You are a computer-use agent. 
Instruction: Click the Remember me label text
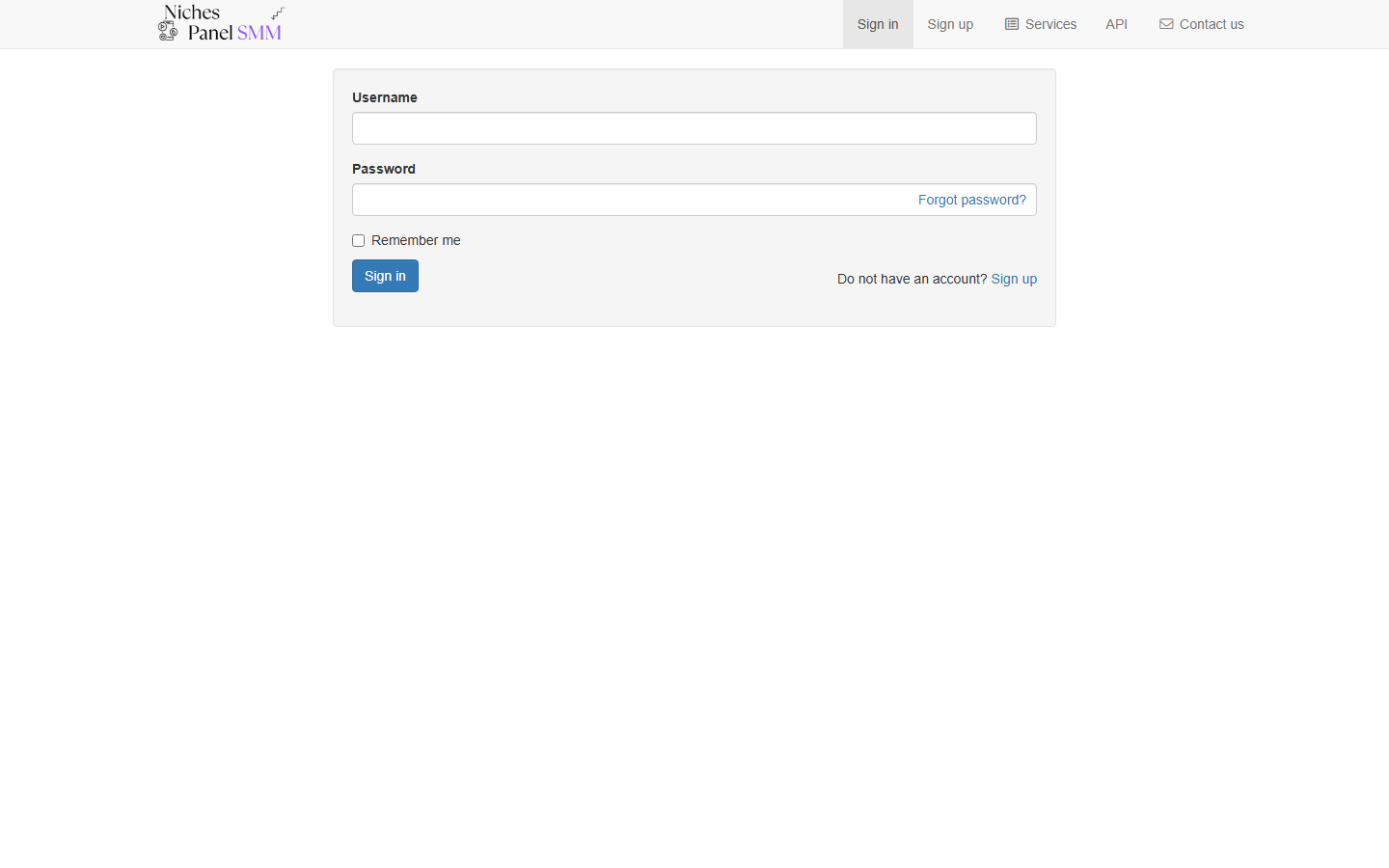[x=416, y=241]
